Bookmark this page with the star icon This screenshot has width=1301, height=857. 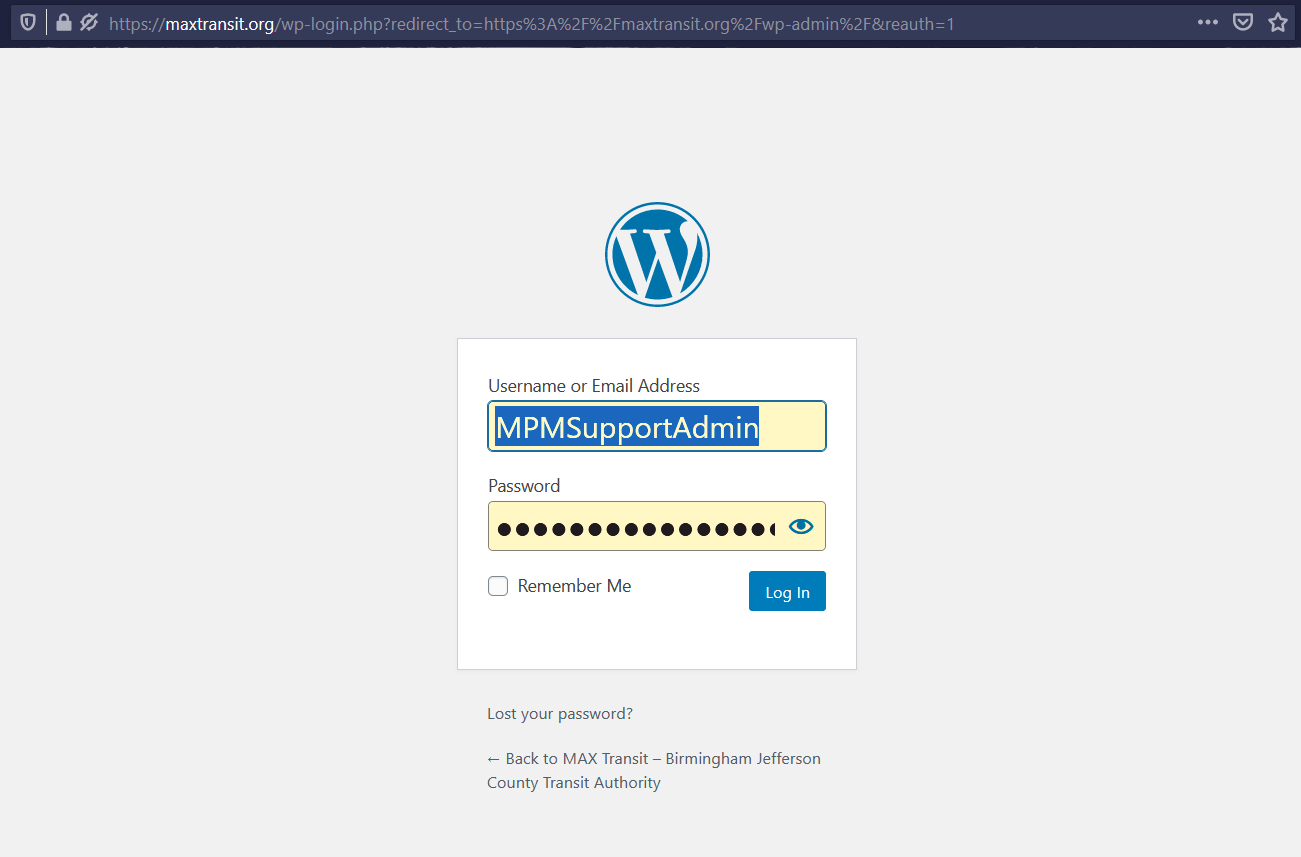pyautogui.click(x=1277, y=22)
